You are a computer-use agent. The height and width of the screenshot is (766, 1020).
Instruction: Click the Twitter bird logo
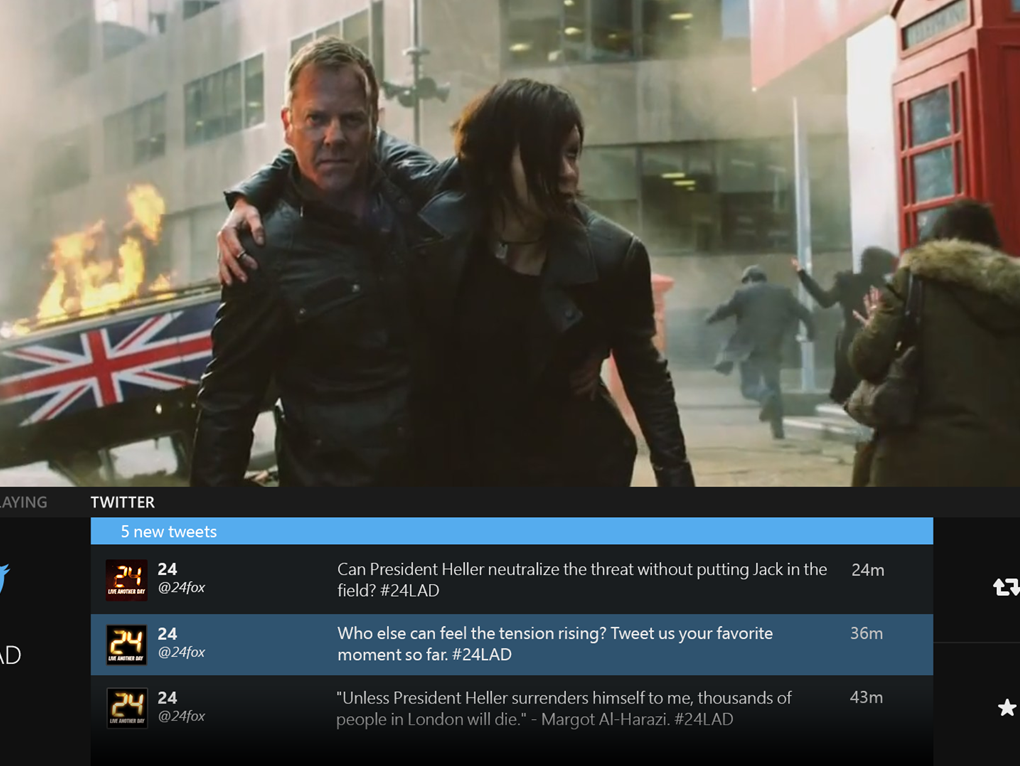tap(4, 579)
